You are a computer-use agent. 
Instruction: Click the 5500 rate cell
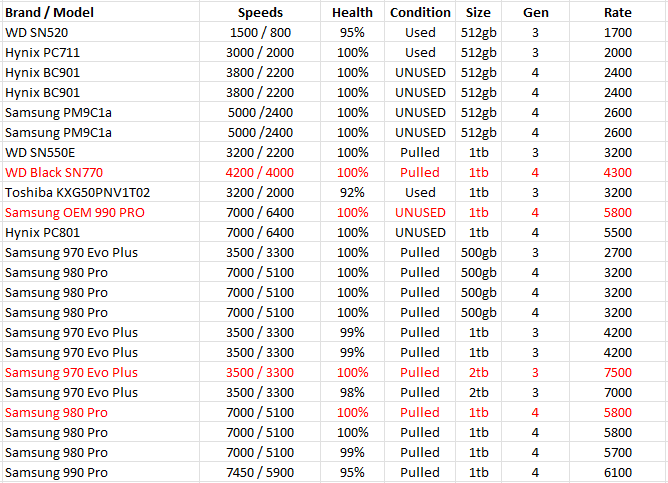pyautogui.click(x=618, y=233)
